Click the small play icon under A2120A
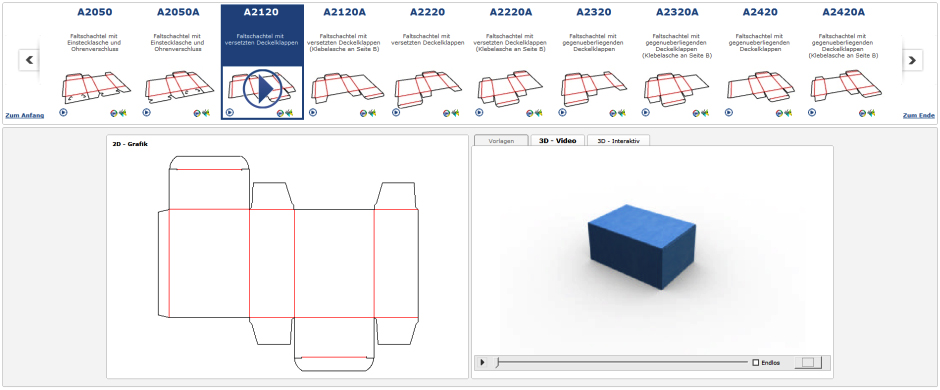The width and height of the screenshot is (940, 390). (313, 112)
